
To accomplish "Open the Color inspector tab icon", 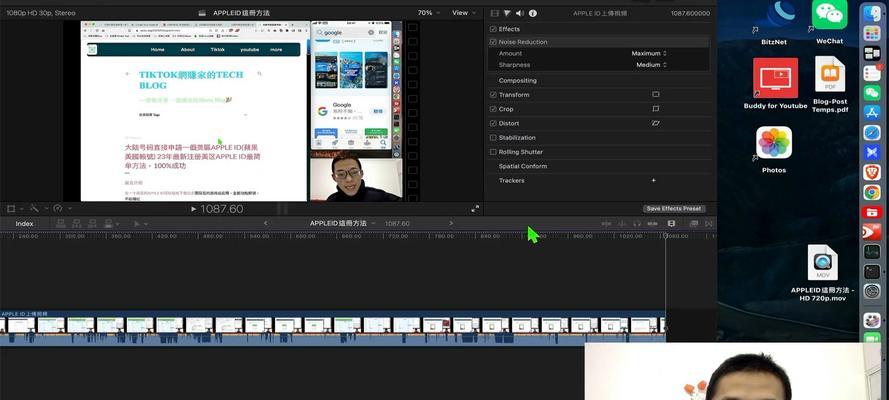I will pyautogui.click(x=507, y=13).
